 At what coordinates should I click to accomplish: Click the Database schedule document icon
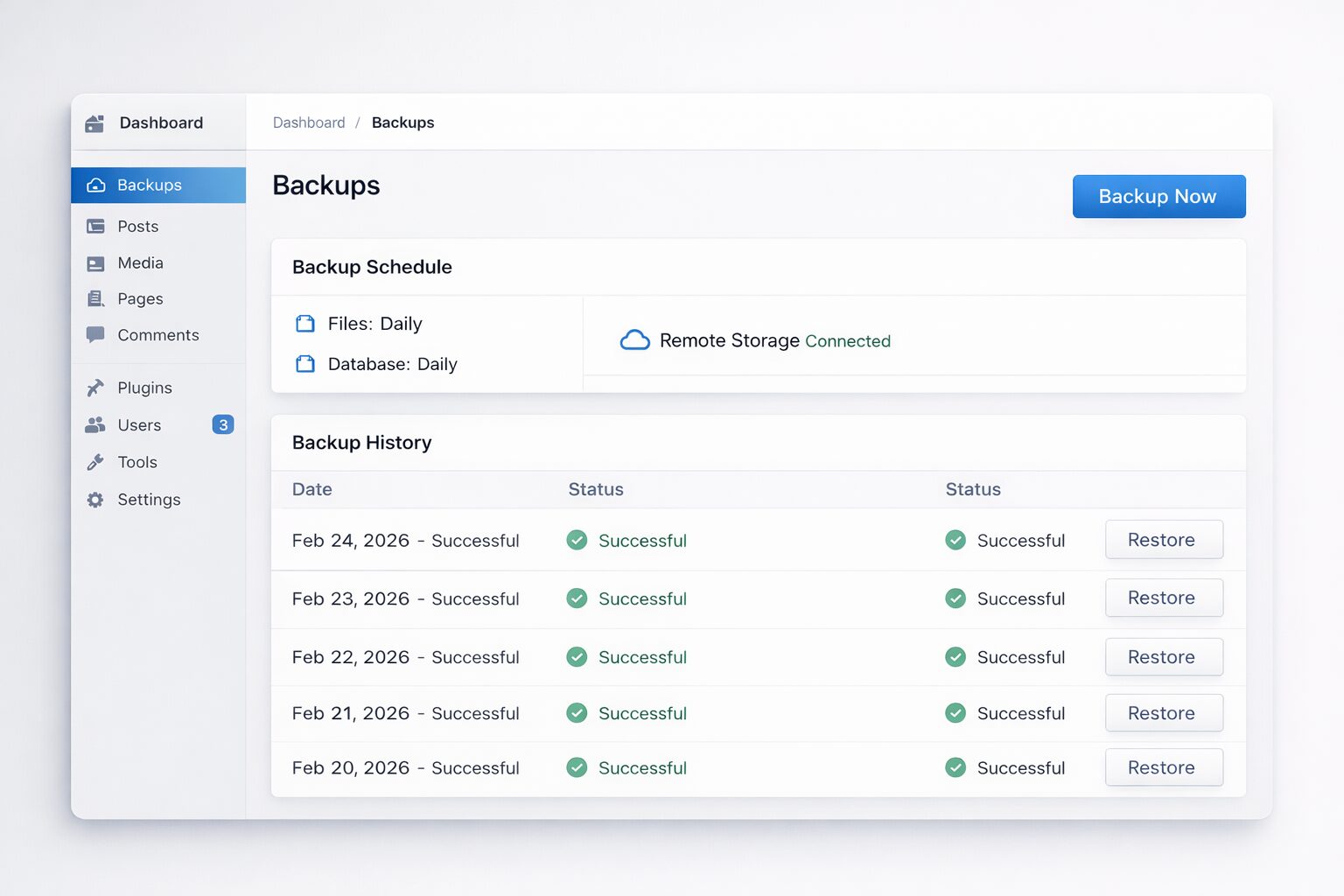[x=304, y=363]
